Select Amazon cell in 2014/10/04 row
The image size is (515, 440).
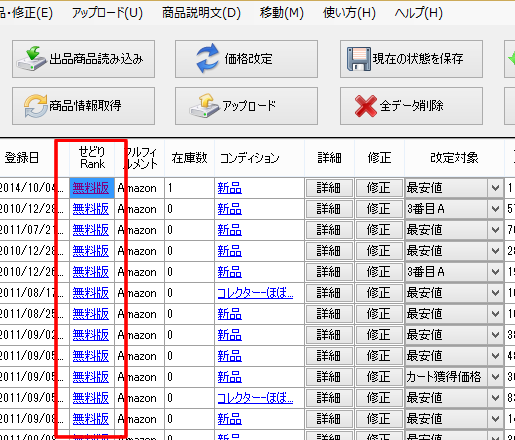[139, 188]
